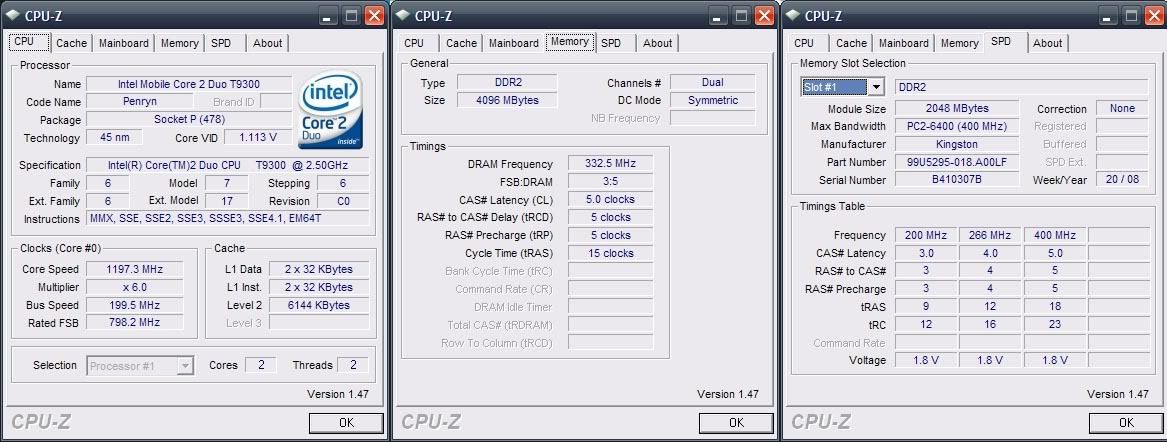Click the DC Mode value 'Symmetric'

pyautogui.click(x=712, y=100)
